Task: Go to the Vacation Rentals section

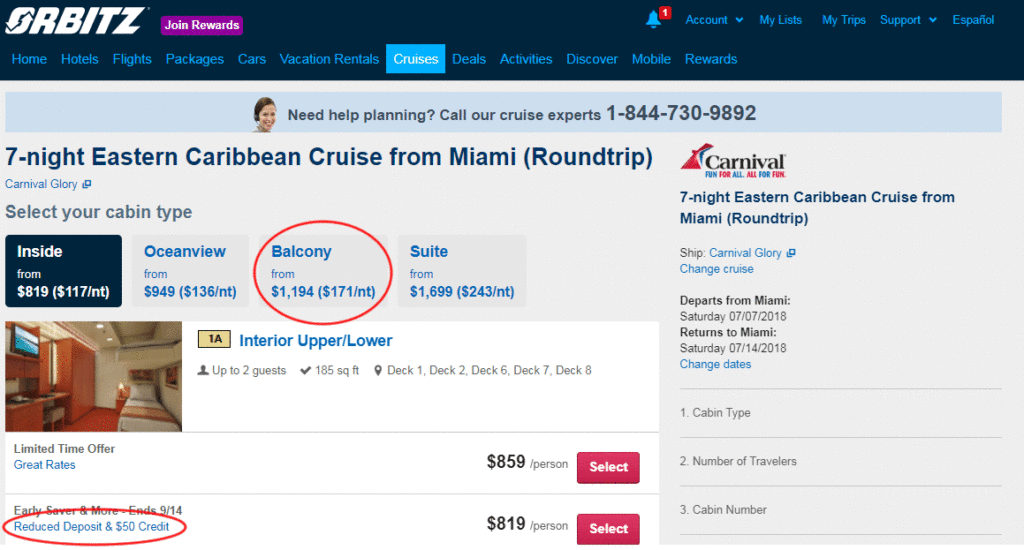Action: [329, 59]
